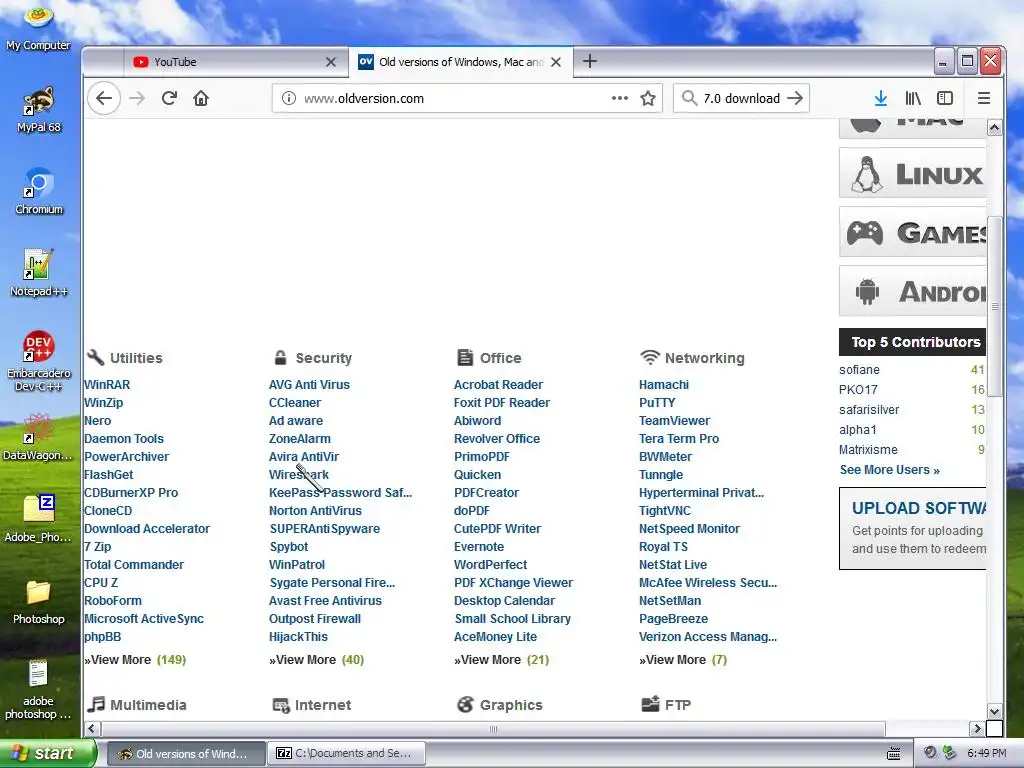
Task: Click the vertical scrollbar down arrow
Action: point(994,712)
